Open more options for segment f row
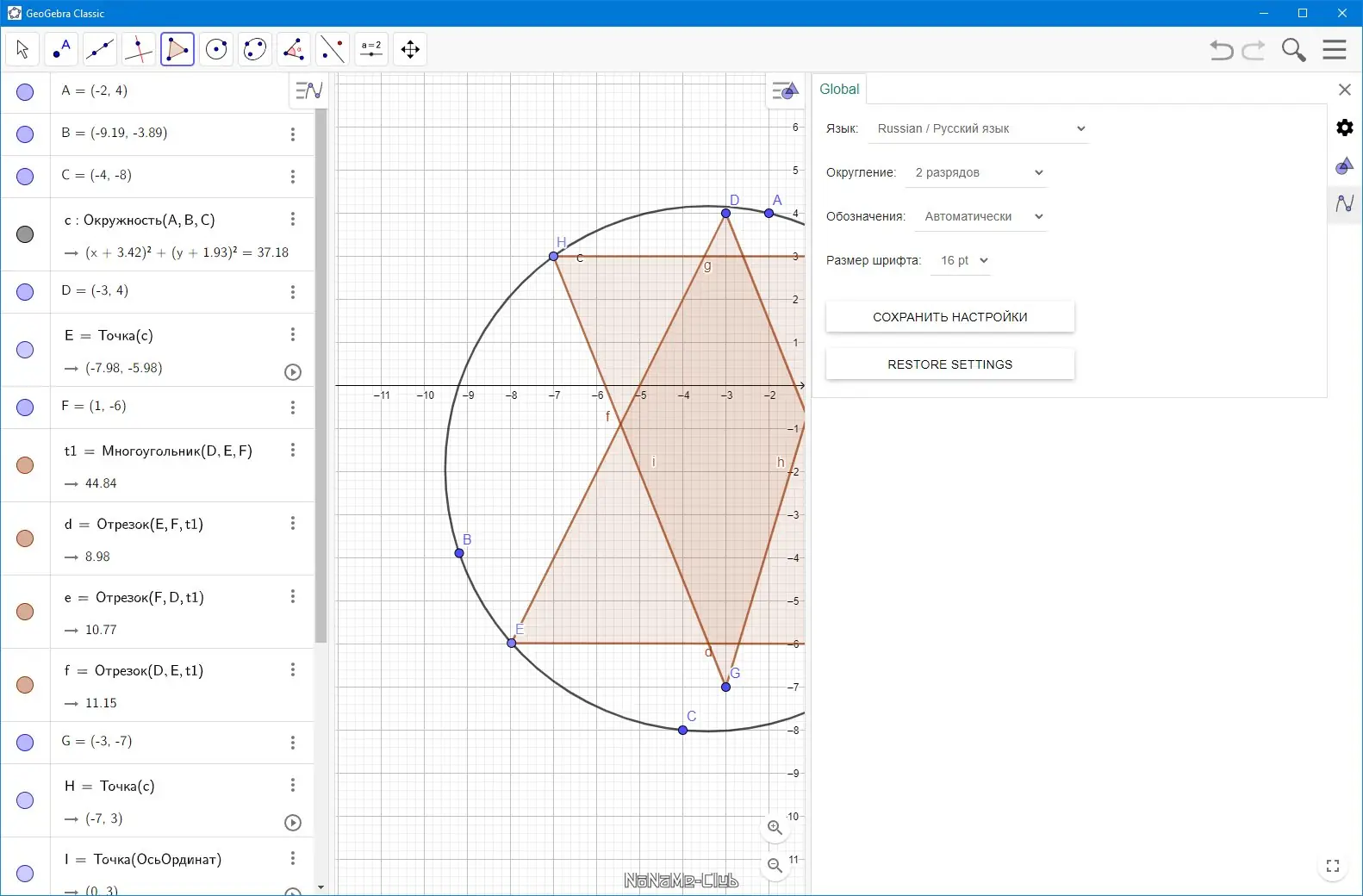 point(293,669)
